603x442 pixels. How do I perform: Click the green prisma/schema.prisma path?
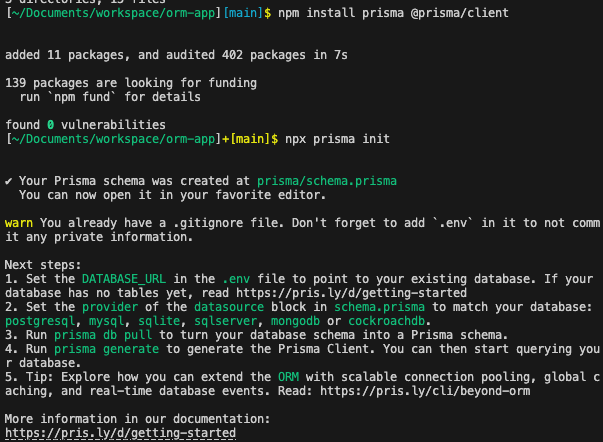coord(327,181)
